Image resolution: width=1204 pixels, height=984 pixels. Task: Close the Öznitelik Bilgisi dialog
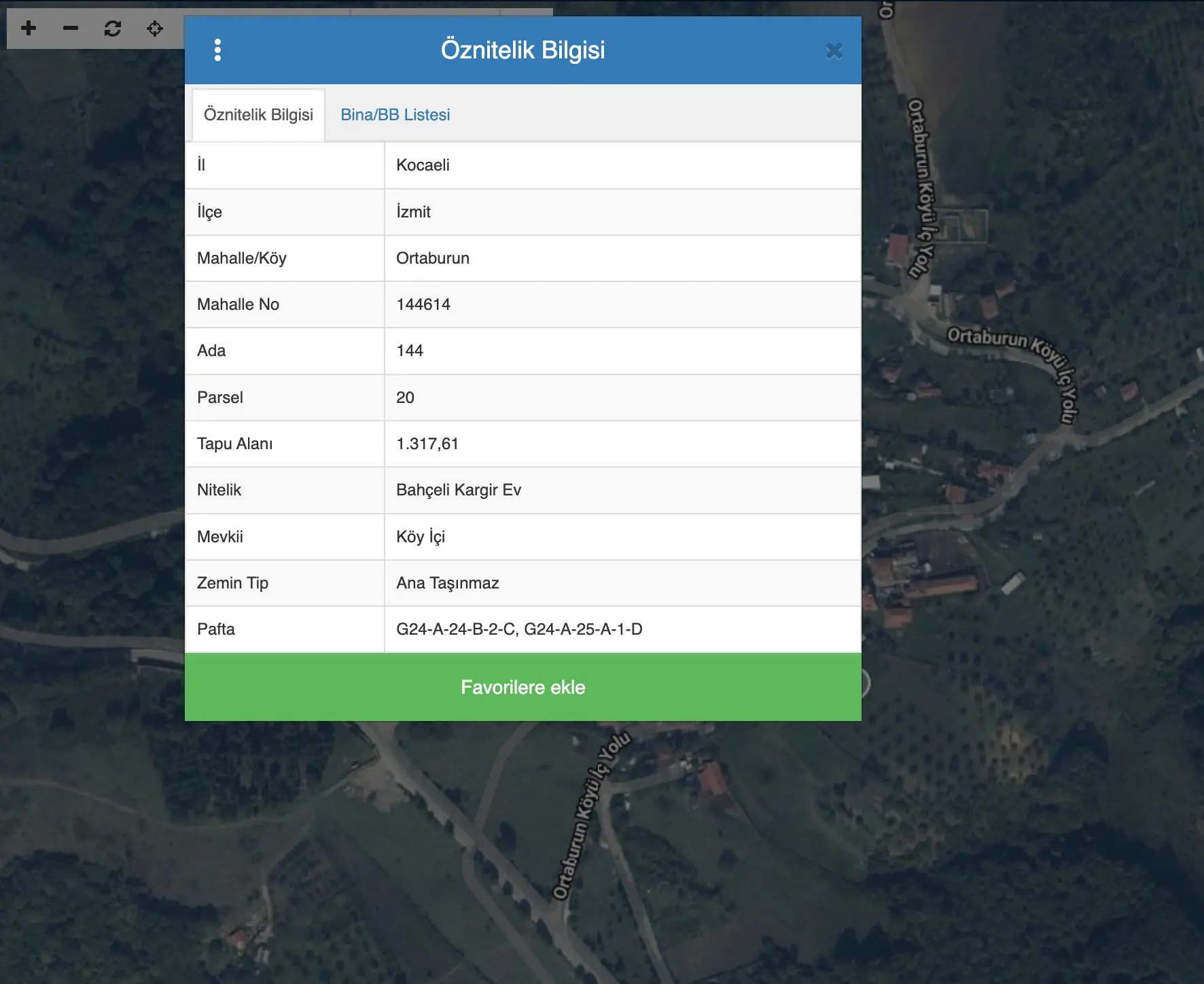834,51
